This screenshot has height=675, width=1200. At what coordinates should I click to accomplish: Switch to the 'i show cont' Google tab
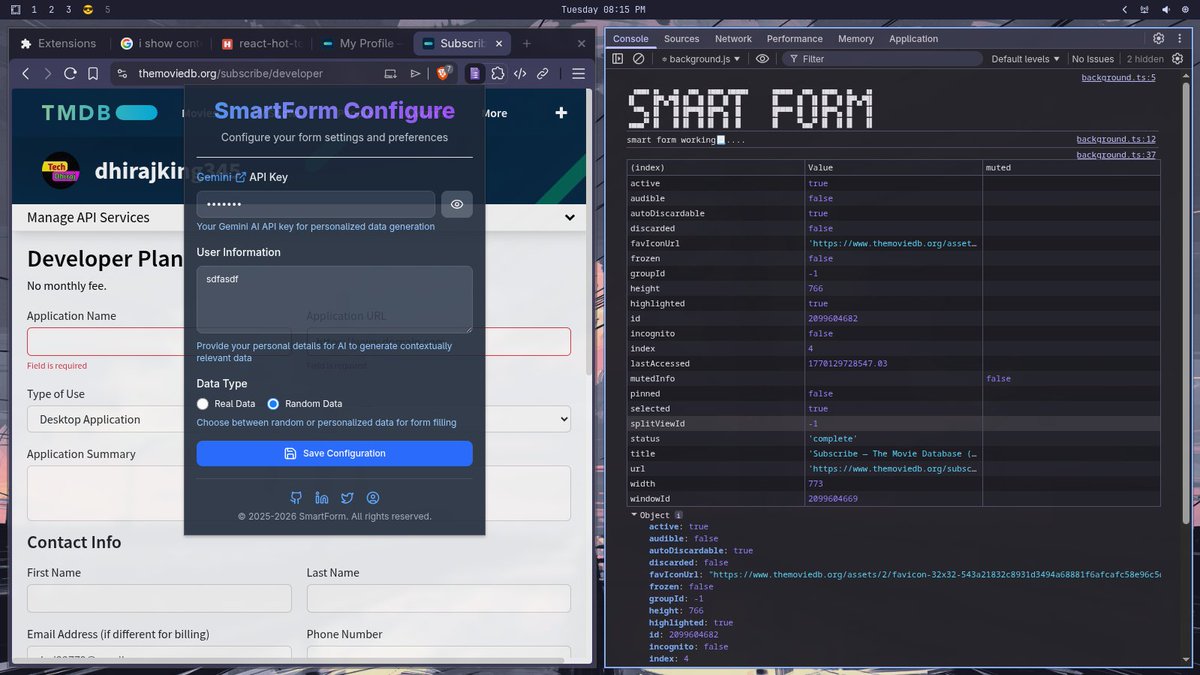click(160, 43)
